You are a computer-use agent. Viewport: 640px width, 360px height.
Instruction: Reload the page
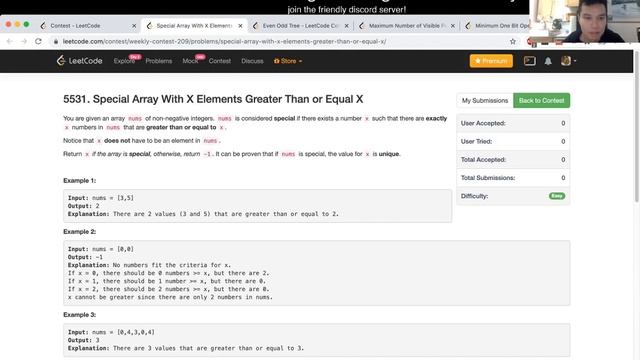point(38,41)
